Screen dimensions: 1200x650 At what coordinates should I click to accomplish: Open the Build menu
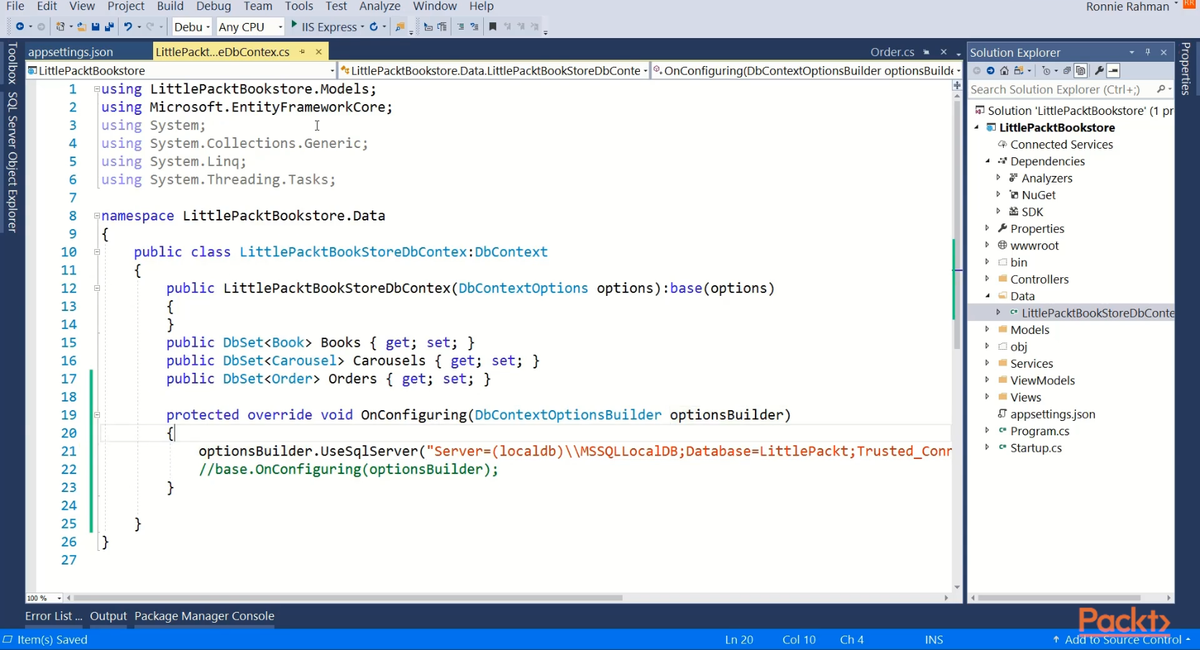(x=170, y=6)
